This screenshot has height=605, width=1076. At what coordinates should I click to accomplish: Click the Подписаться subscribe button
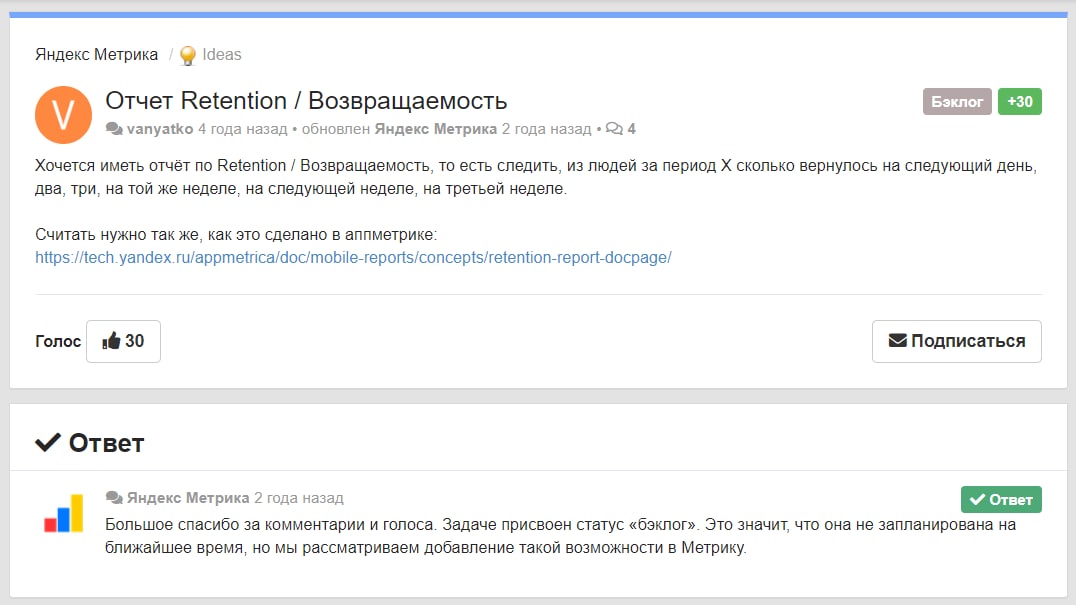(x=957, y=341)
